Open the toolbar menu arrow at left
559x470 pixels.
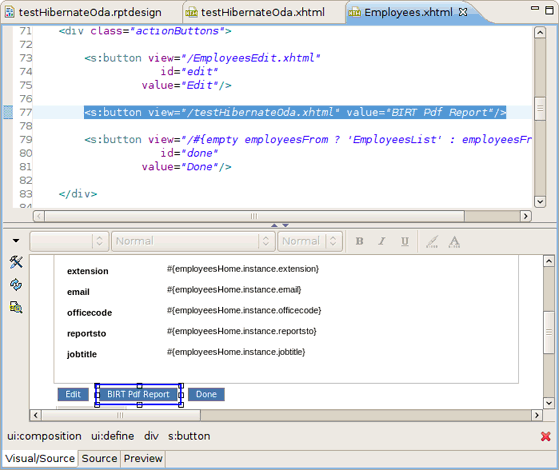(x=16, y=241)
